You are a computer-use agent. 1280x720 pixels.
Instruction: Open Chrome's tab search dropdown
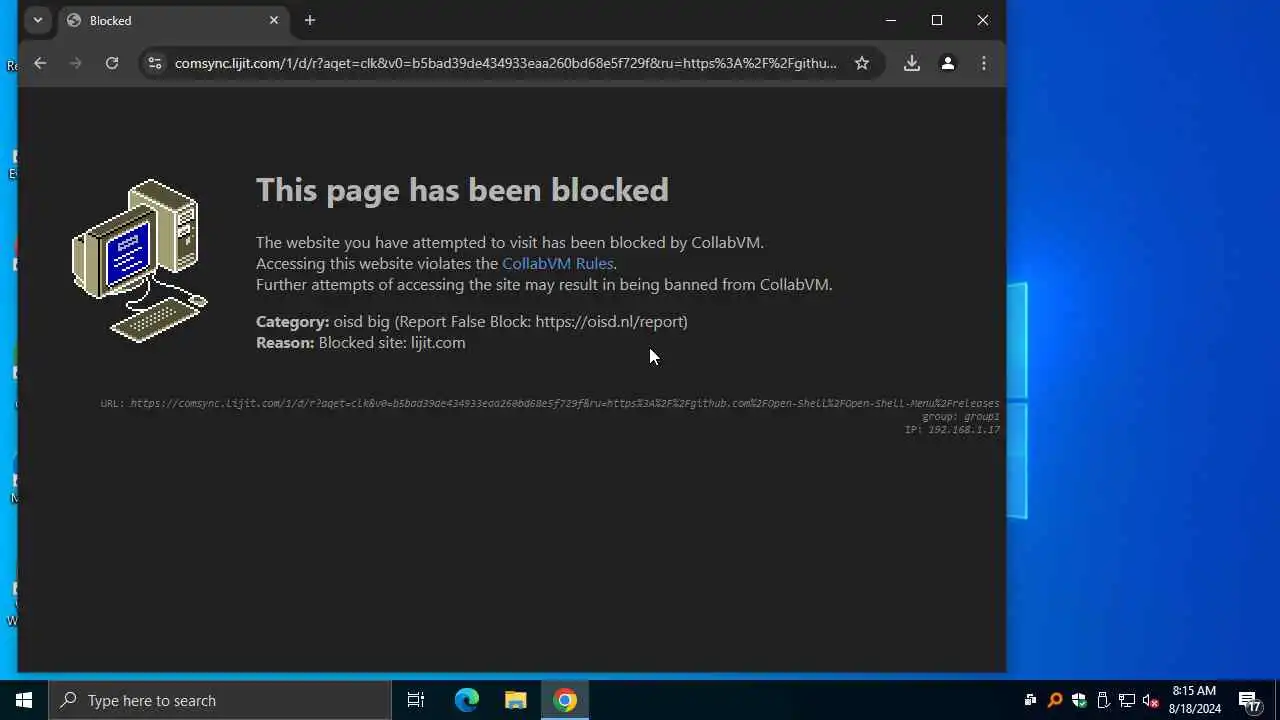coord(38,20)
